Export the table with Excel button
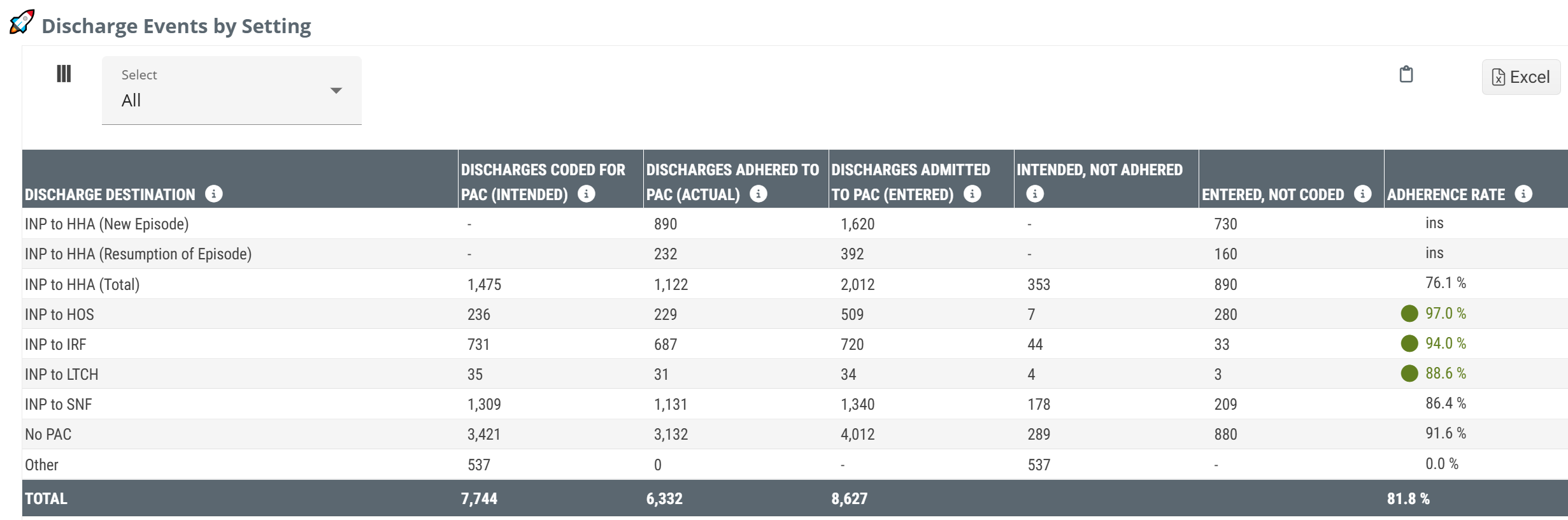The image size is (1568, 520). (1521, 77)
